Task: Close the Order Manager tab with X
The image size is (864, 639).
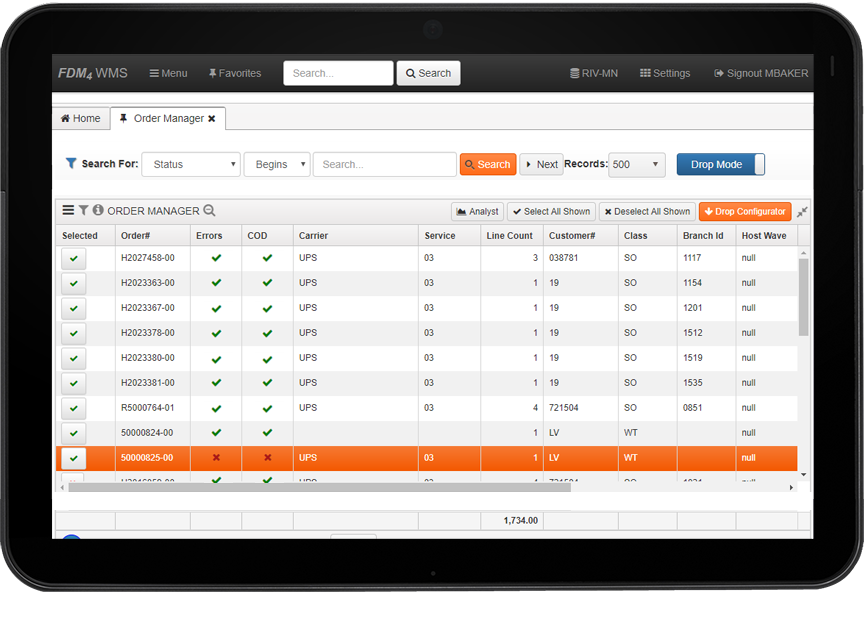Action: tap(212, 119)
